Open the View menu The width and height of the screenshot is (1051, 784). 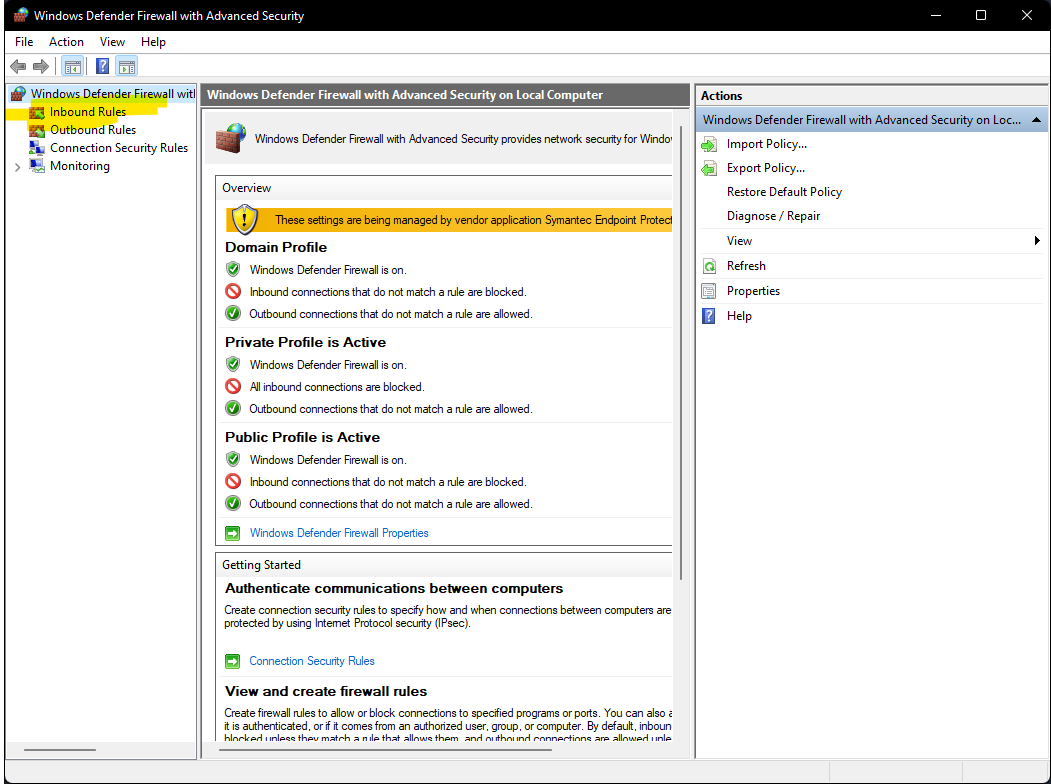[x=112, y=42]
